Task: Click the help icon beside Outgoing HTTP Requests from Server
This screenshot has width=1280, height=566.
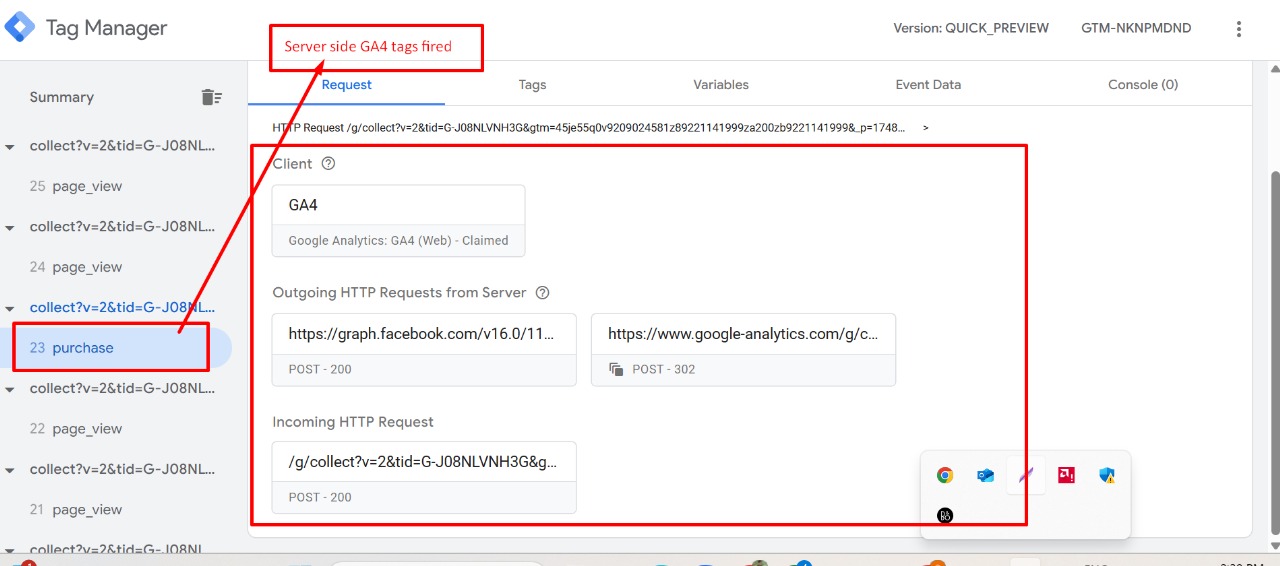Action: (x=543, y=293)
